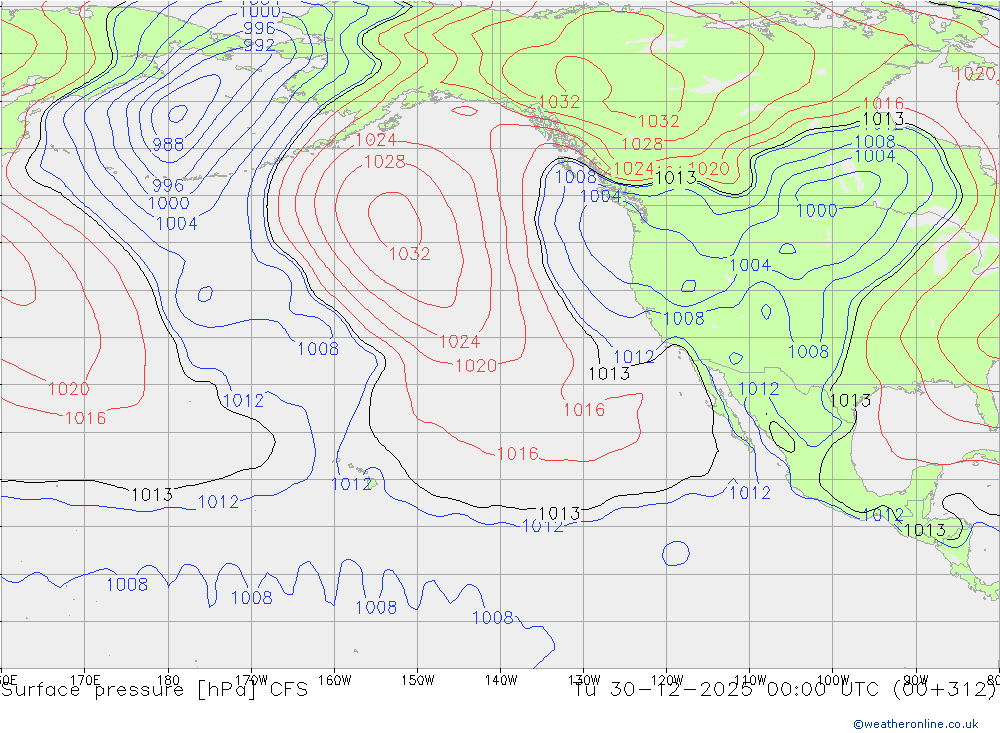Select the 992 isobar label

(259, 45)
